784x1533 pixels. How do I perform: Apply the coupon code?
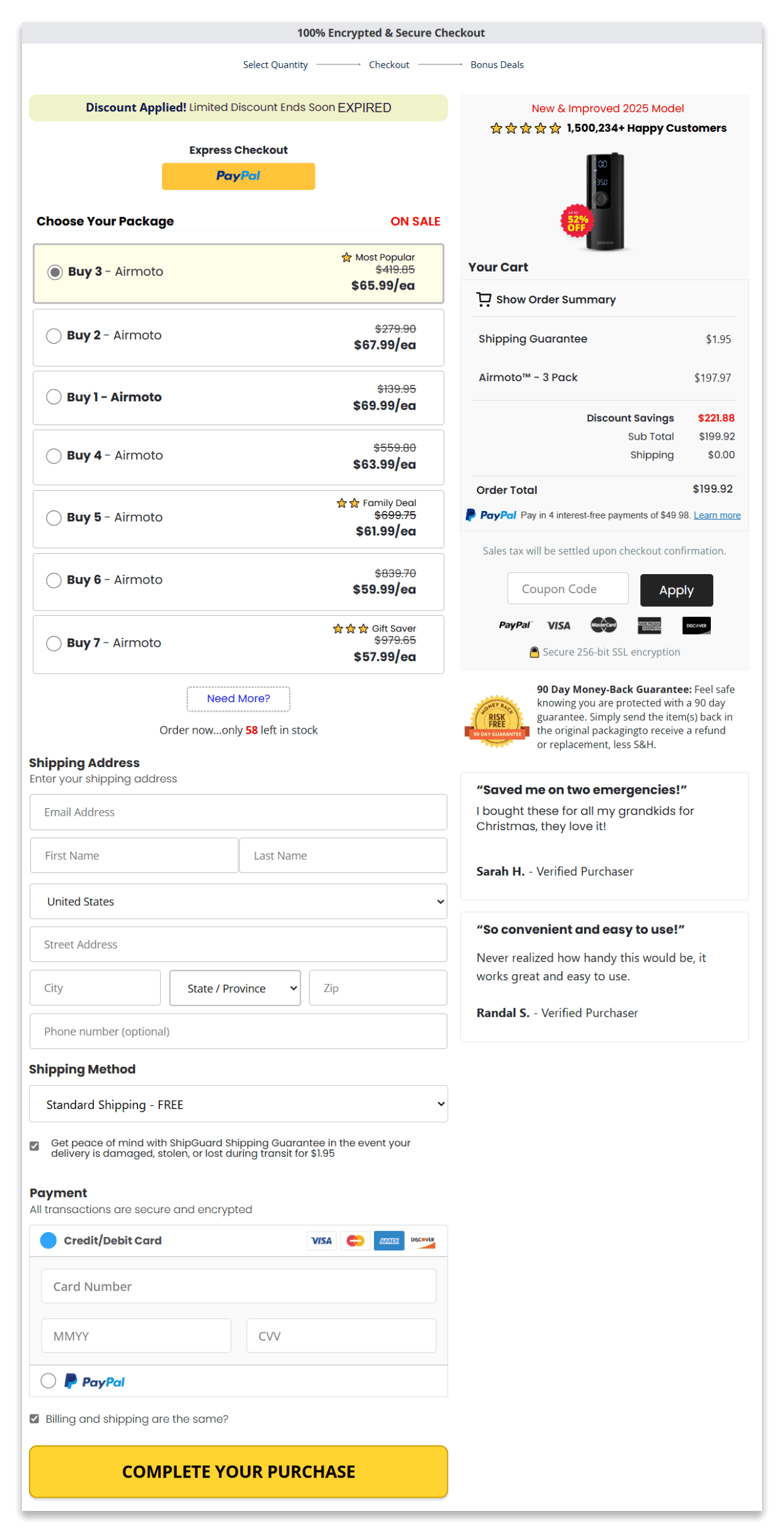(x=676, y=590)
